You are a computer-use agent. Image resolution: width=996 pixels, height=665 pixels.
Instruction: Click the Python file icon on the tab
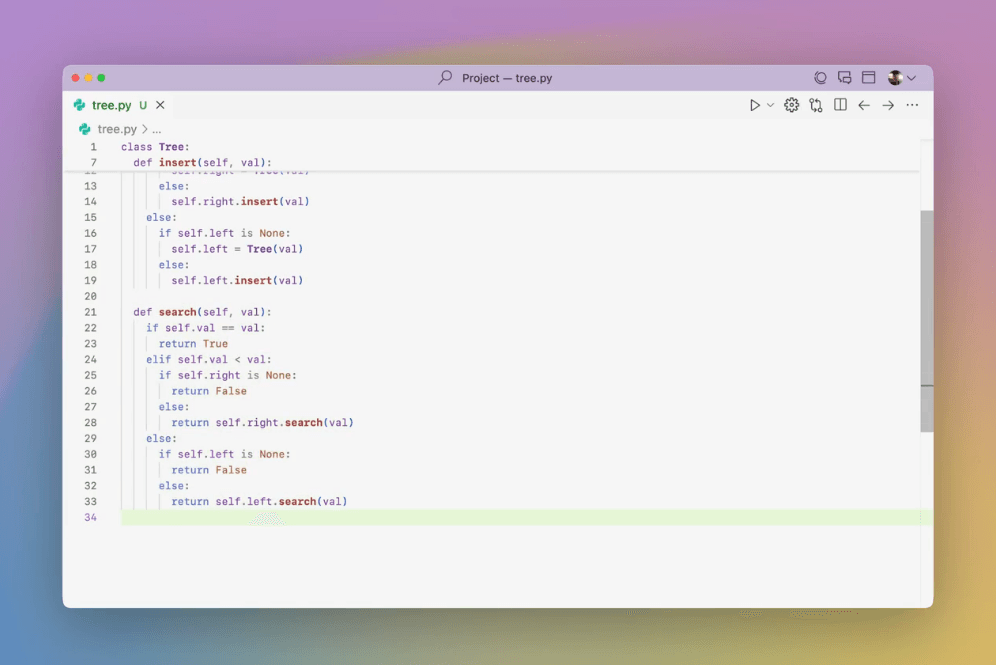coord(79,105)
